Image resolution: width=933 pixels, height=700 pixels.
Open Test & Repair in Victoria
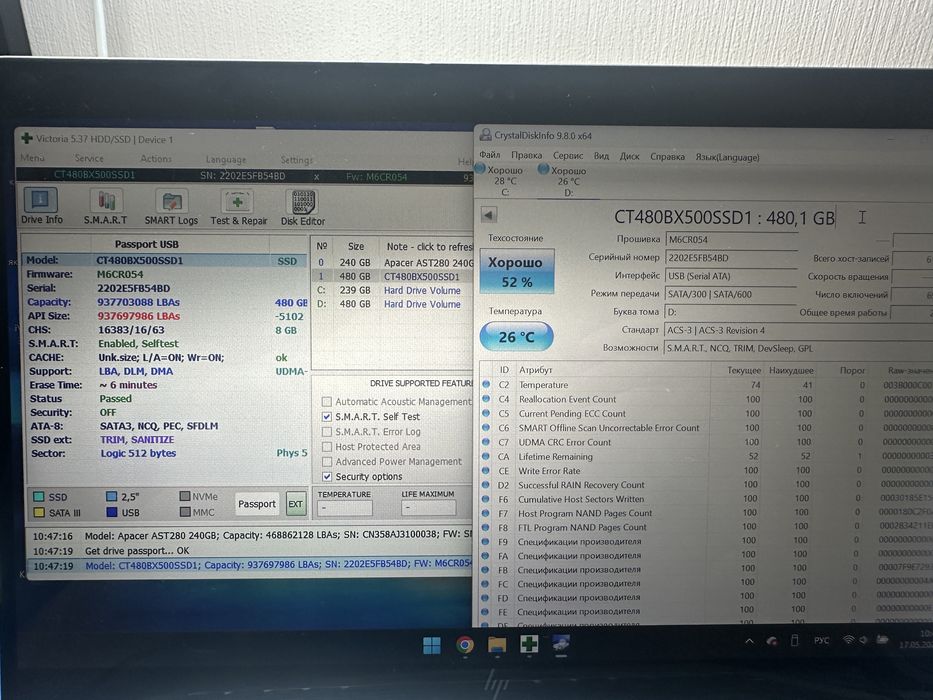[238, 208]
